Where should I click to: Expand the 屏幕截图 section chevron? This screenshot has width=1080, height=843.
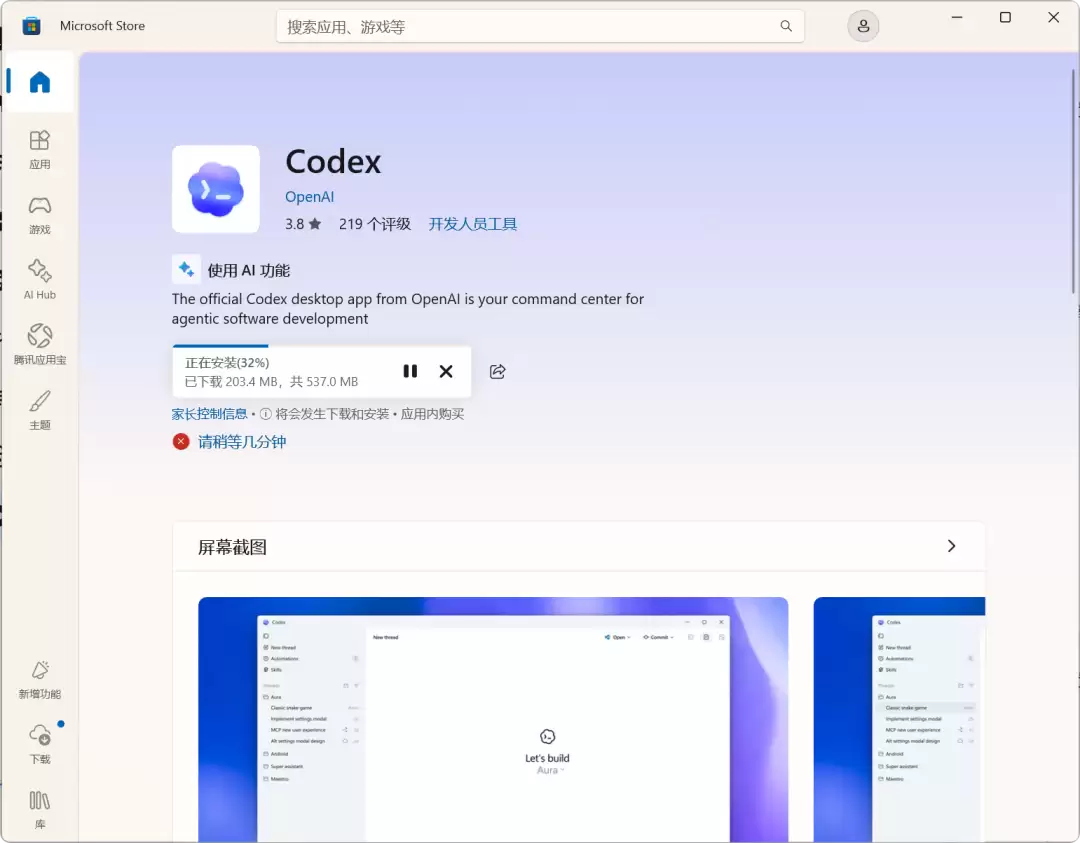[x=951, y=546]
